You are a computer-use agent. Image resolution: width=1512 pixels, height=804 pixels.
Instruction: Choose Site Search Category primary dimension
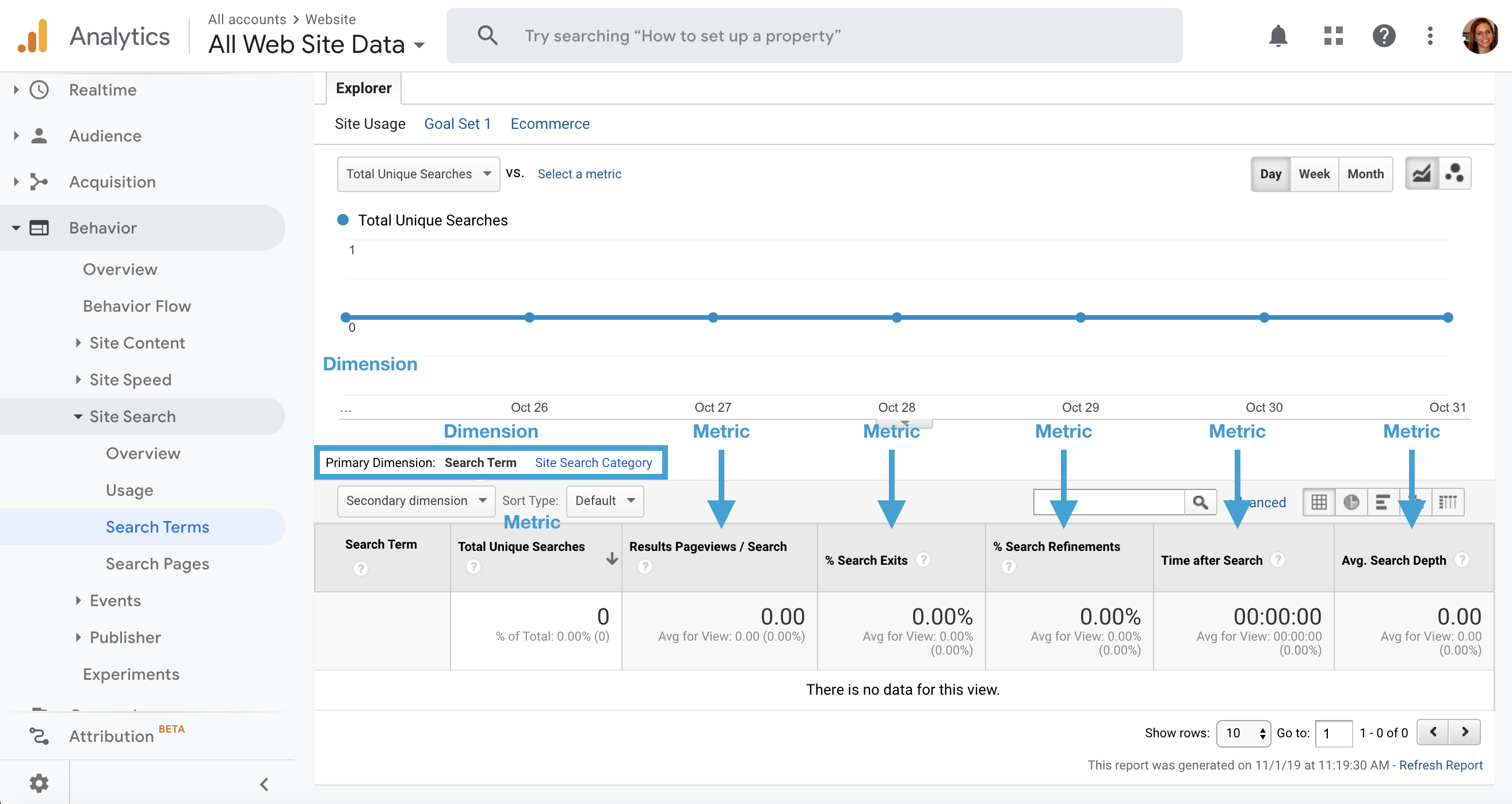(x=593, y=462)
